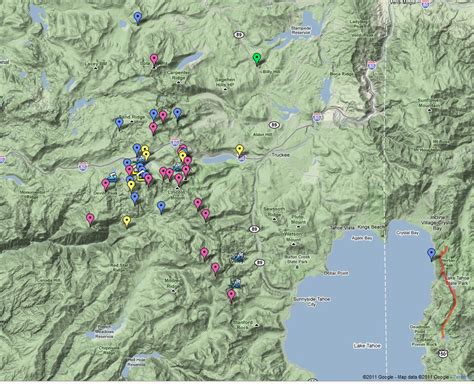This screenshot has height=384, width=474.
Task: Click the Alder Hill label
Action: click(262, 134)
